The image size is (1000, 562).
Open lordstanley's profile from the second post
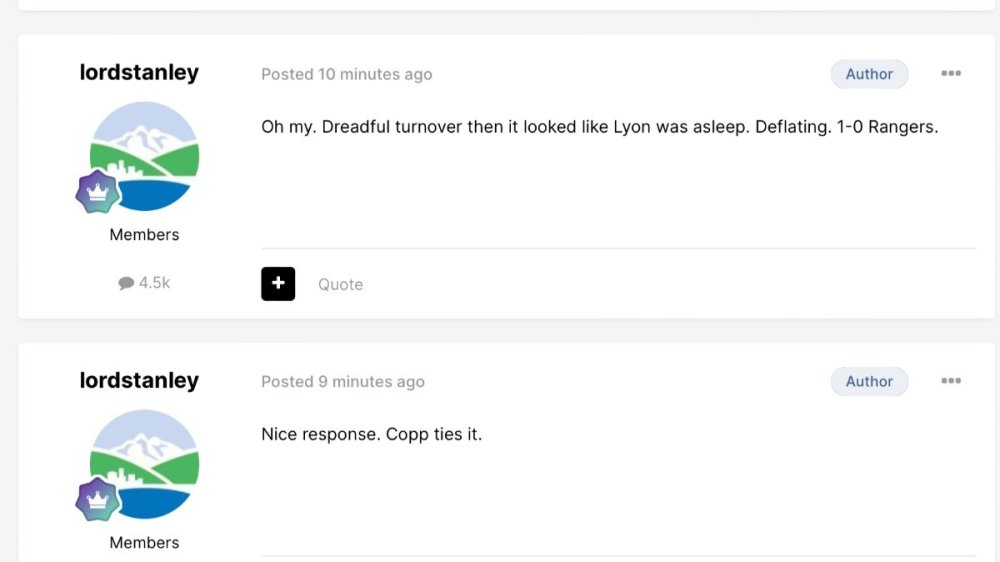pos(139,381)
